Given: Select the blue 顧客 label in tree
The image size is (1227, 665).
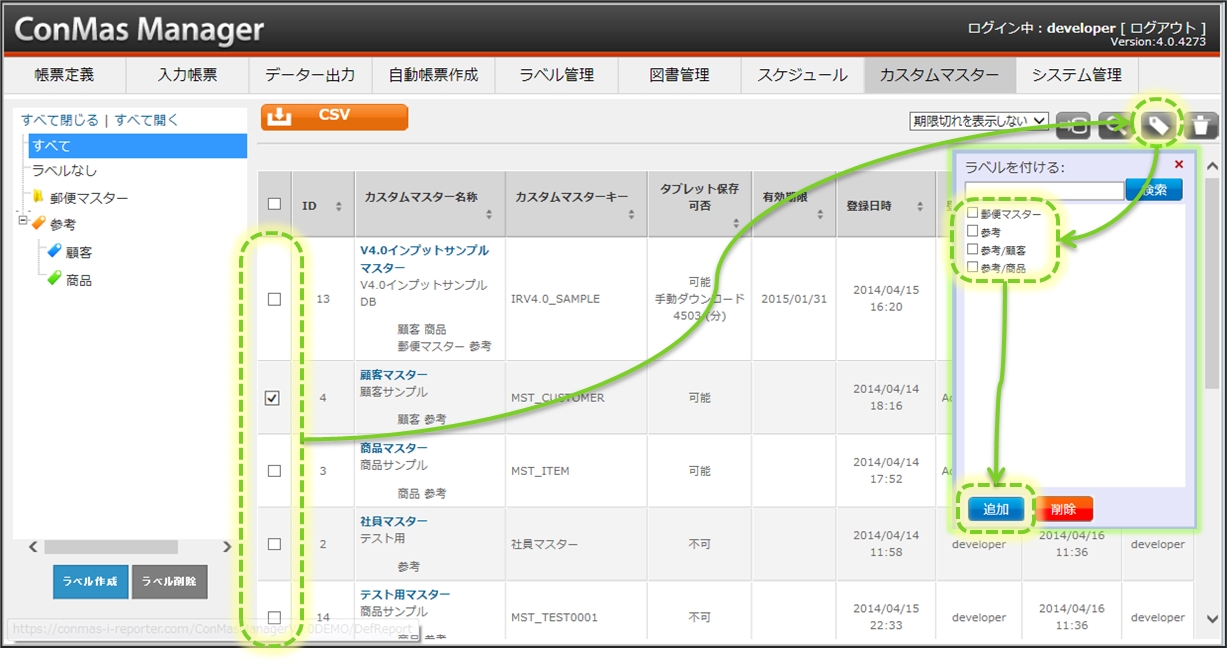Looking at the screenshot, I should click(55, 252).
